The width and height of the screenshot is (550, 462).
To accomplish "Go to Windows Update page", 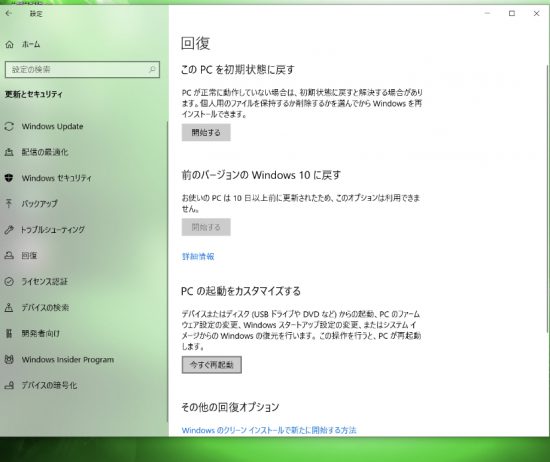I will tap(52, 126).
